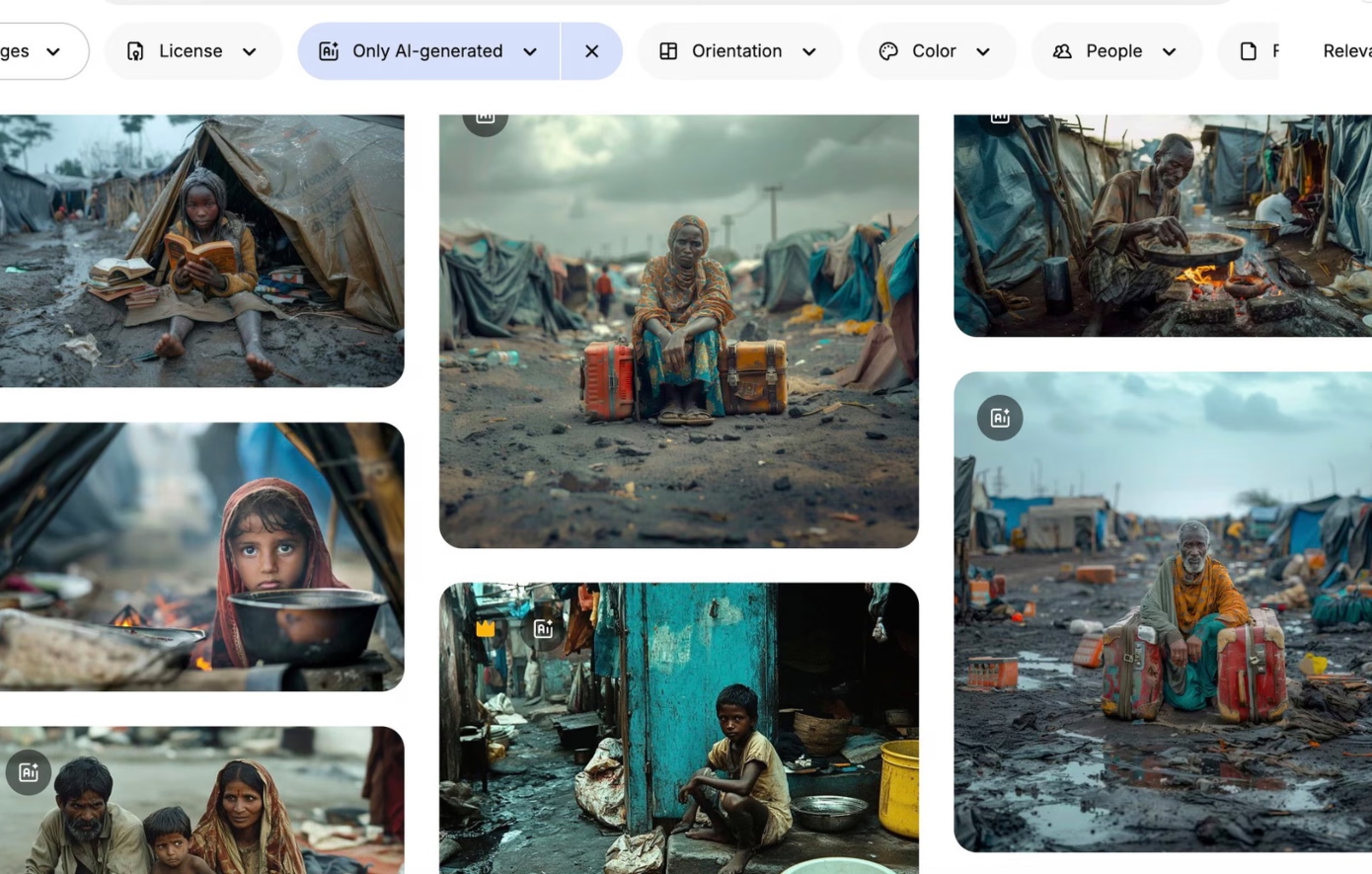Open the girl reading a book image
1372x874 pixels.
201,250
